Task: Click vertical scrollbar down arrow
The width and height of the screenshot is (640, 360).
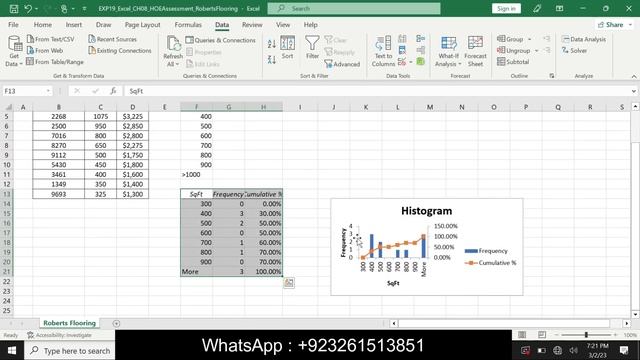Action: coord(635,314)
